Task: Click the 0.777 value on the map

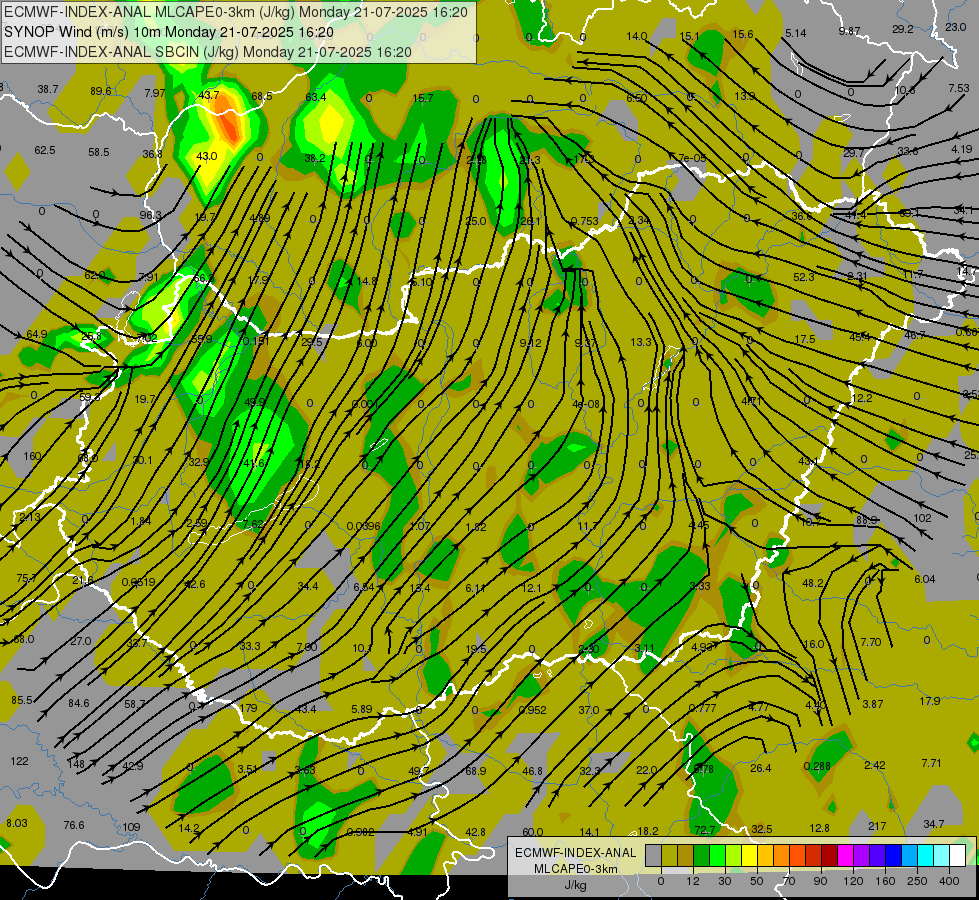Action: [x=702, y=708]
